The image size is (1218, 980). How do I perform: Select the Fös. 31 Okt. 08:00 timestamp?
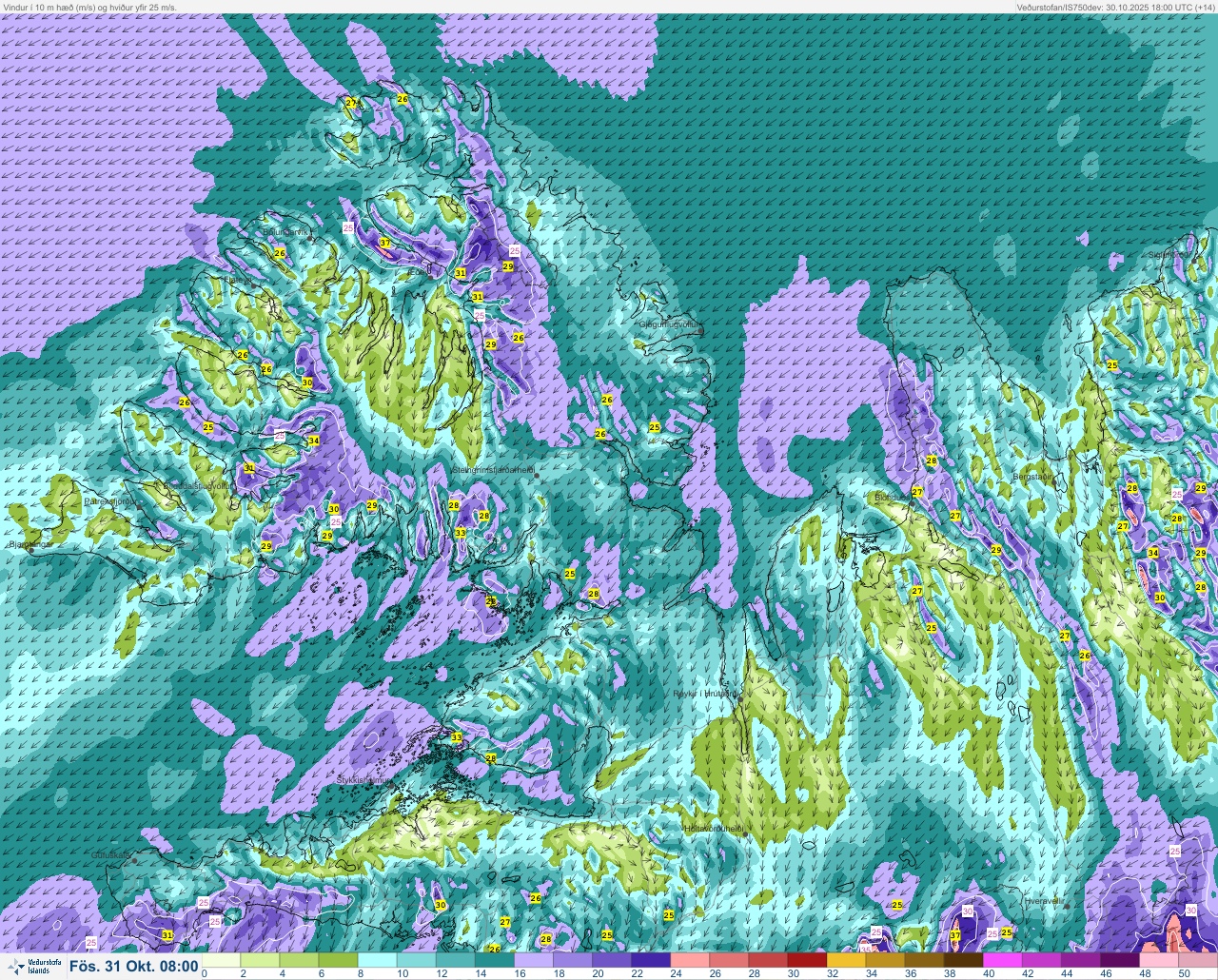point(133,967)
